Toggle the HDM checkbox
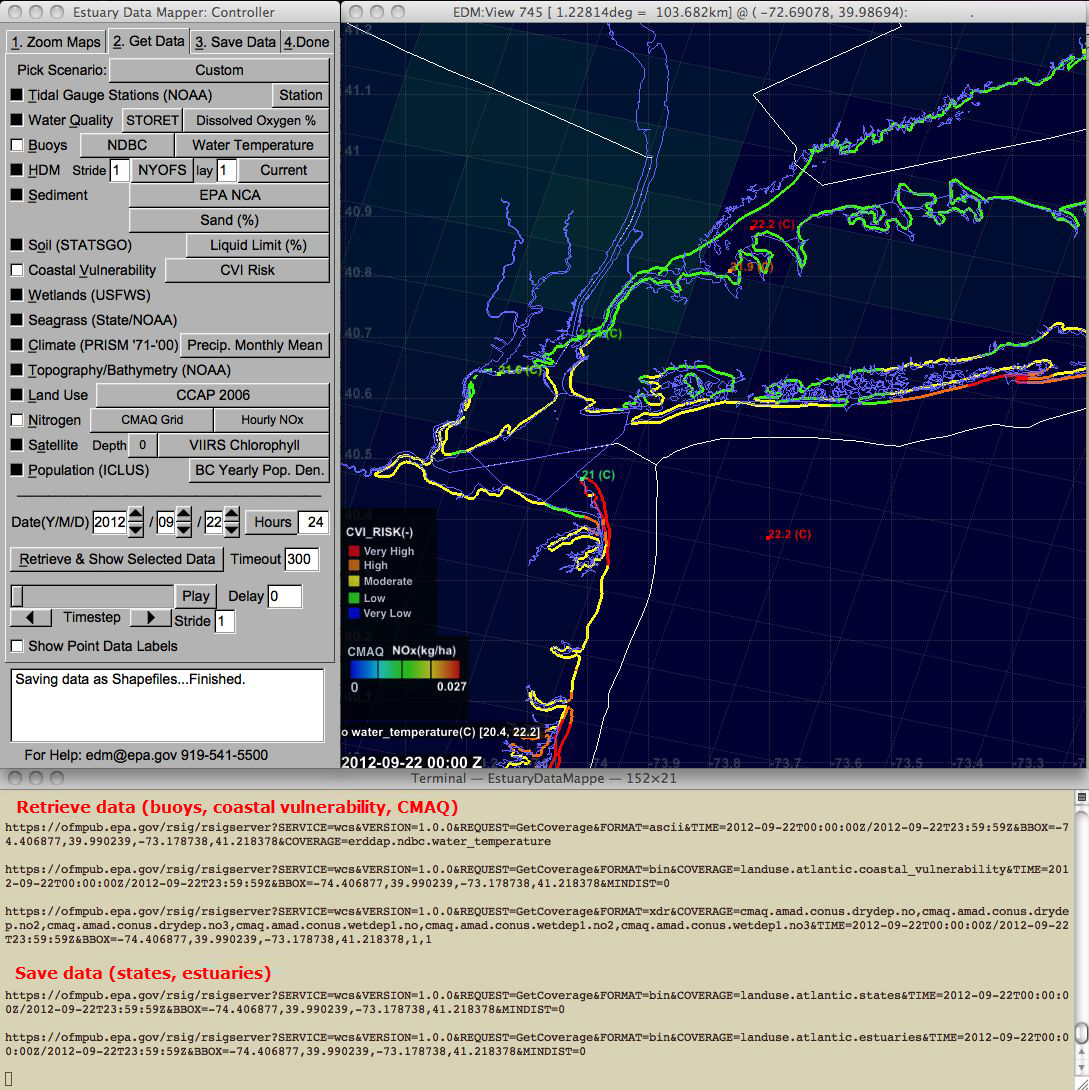This screenshot has width=1089, height=1090. pos(17,170)
